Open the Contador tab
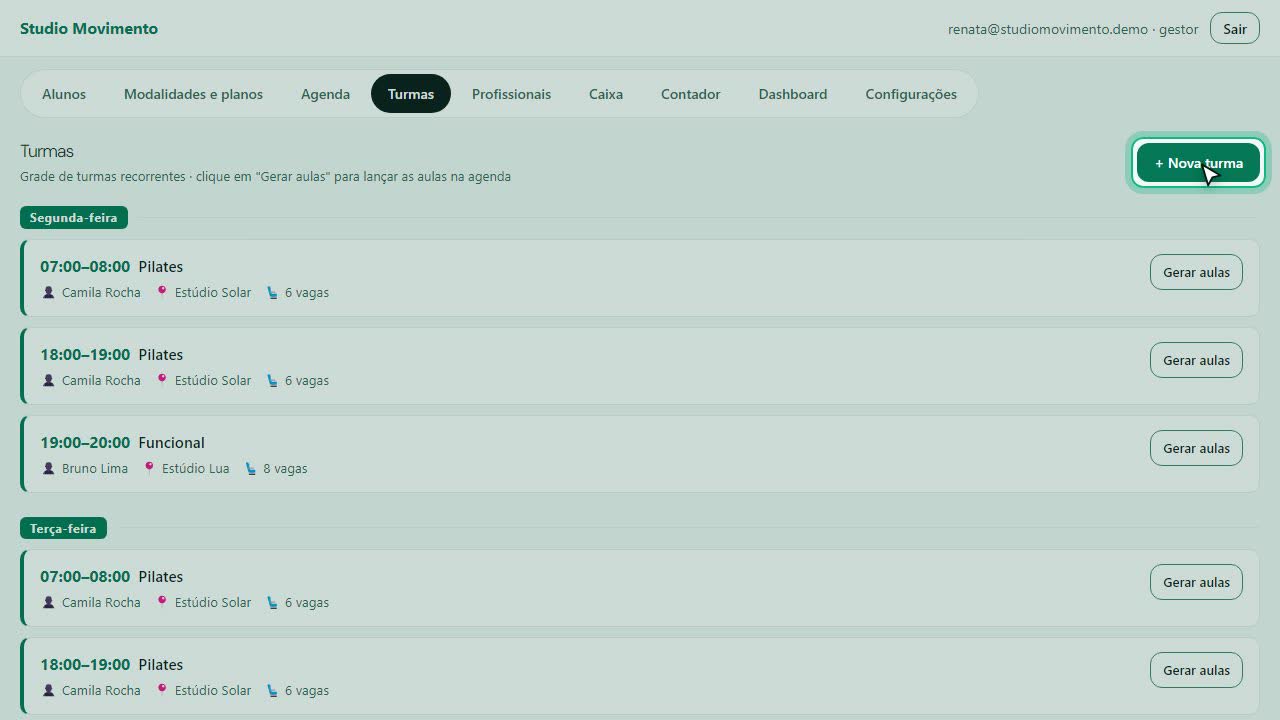 (x=690, y=94)
